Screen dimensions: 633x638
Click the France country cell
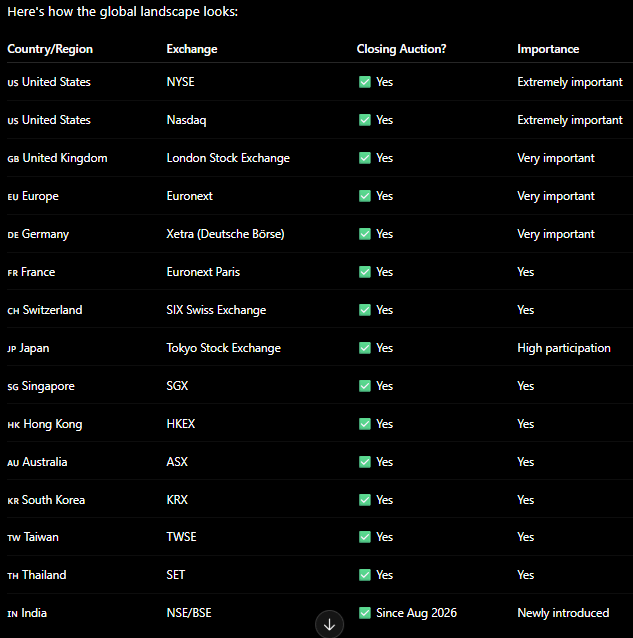[31, 272]
